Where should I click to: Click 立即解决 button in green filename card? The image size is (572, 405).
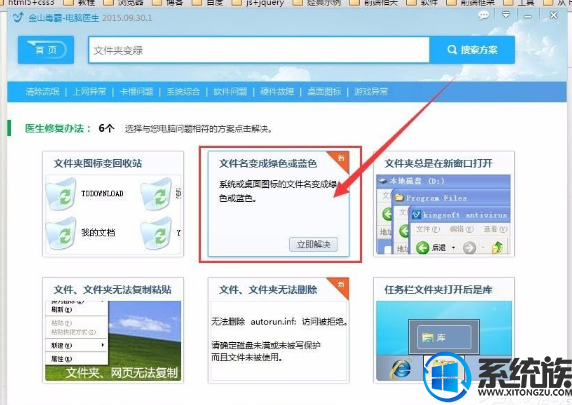pos(313,244)
